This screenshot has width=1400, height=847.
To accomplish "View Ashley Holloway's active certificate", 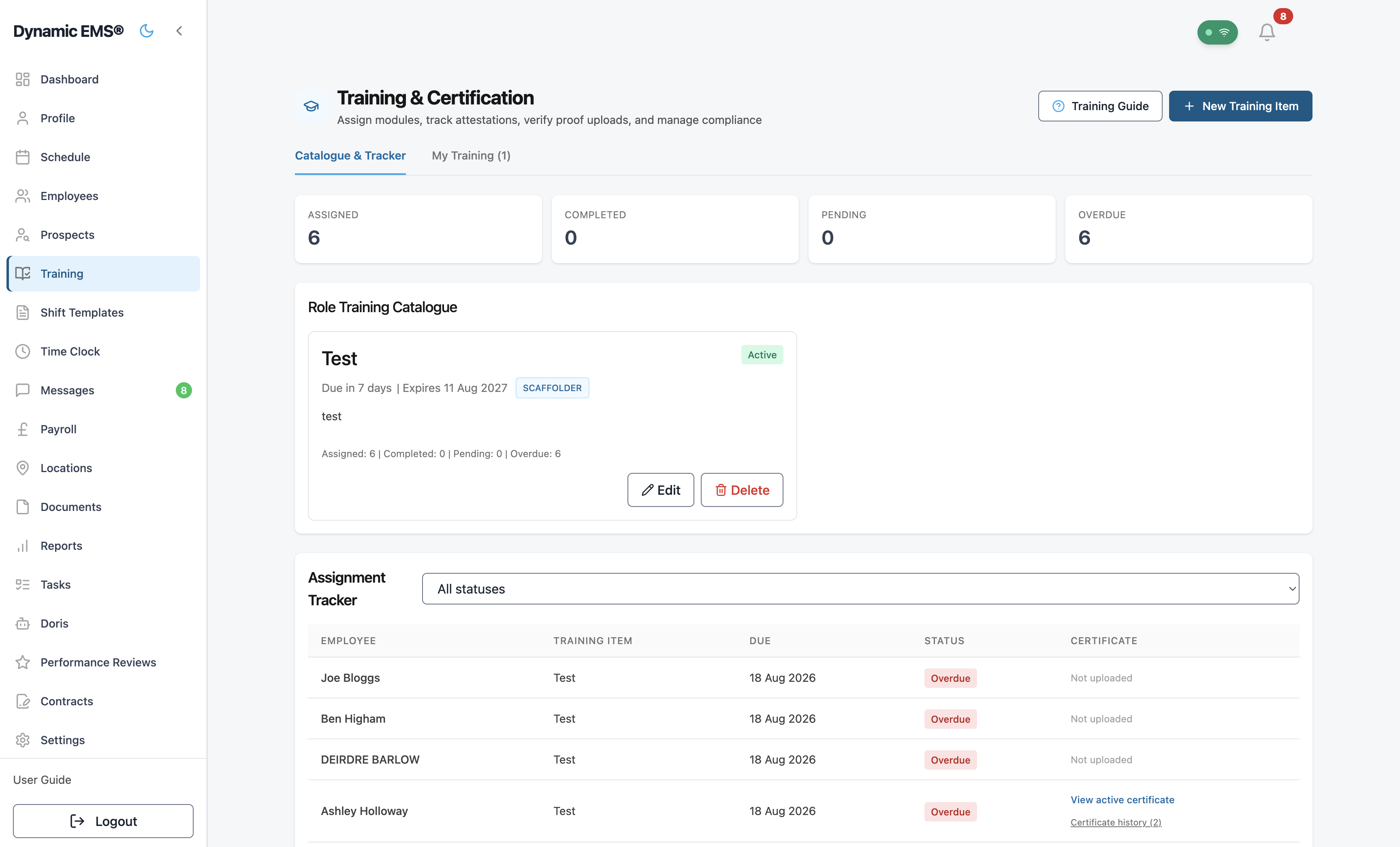I will (x=1122, y=800).
